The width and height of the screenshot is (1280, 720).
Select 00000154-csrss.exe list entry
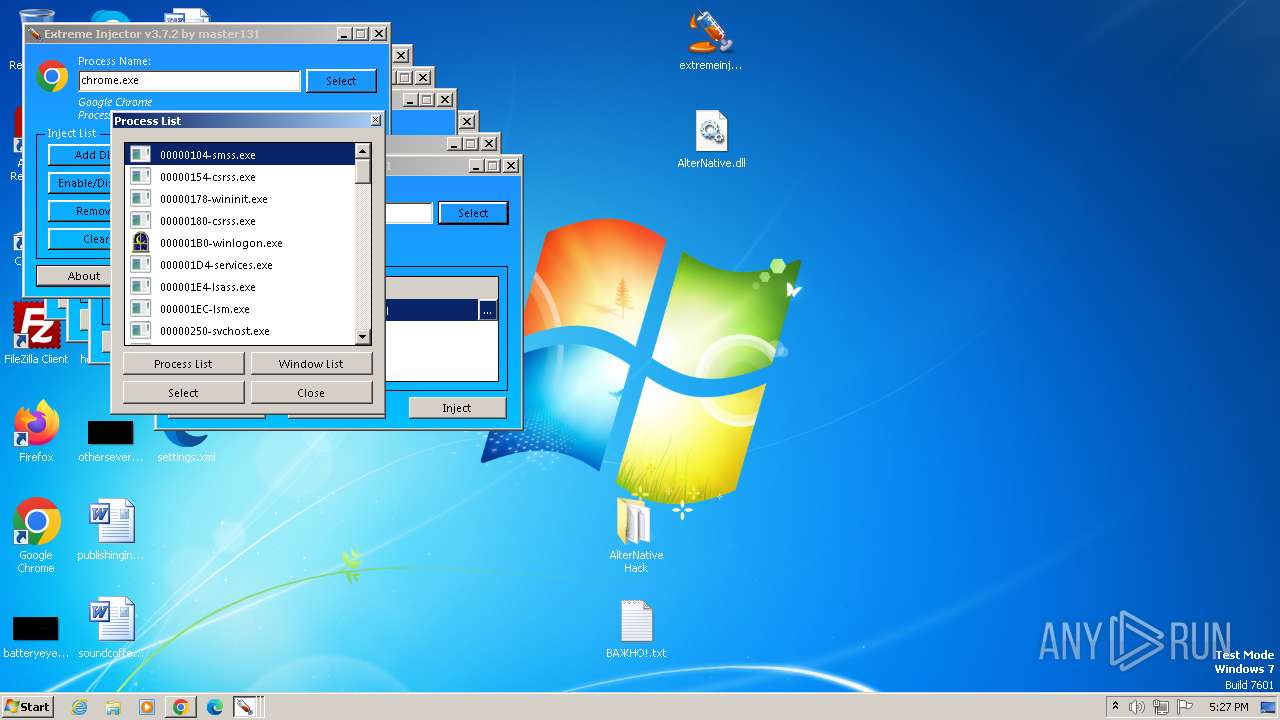point(240,177)
